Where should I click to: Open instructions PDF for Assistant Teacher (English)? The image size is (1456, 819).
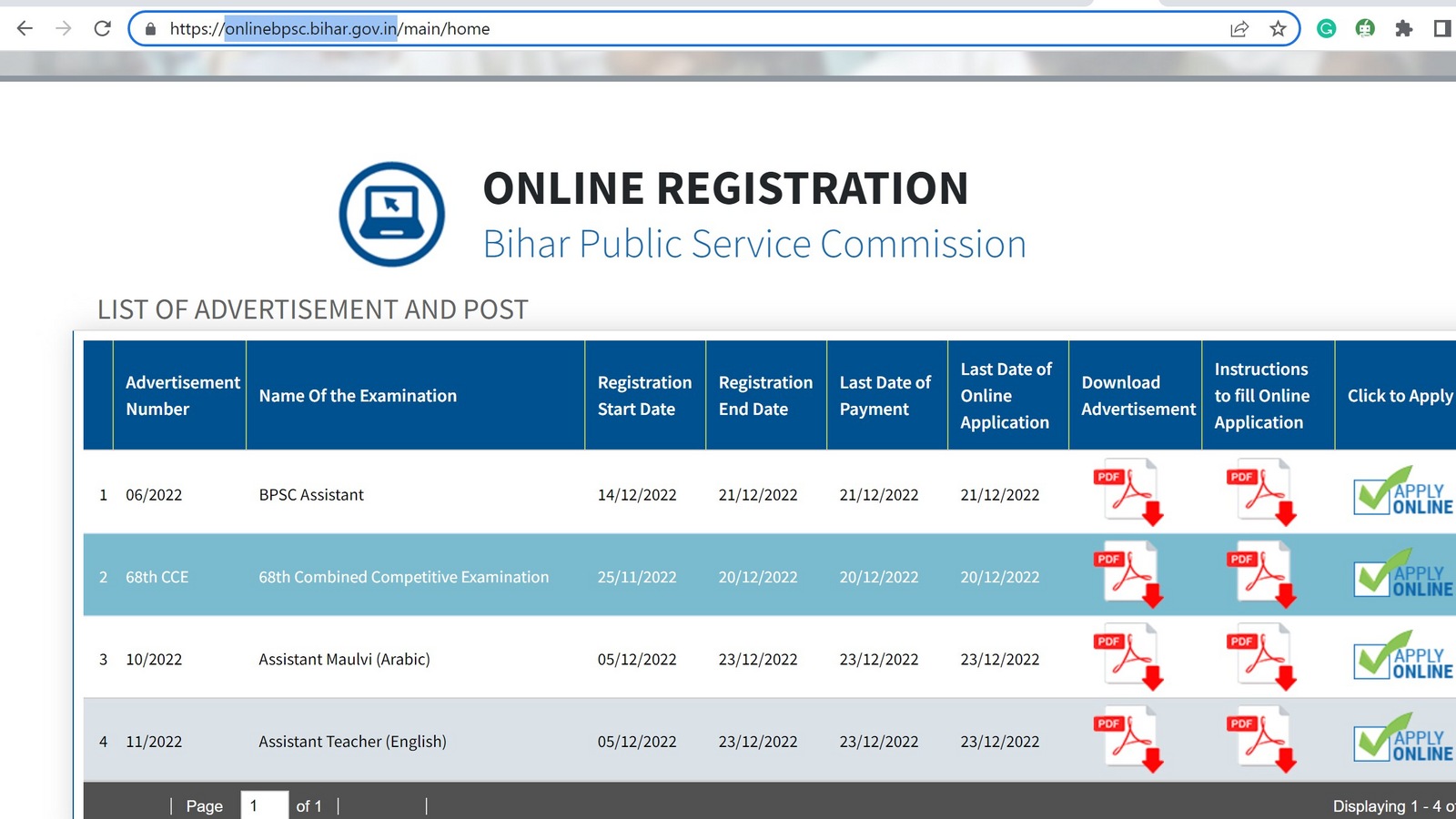pyautogui.click(x=1262, y=739)
